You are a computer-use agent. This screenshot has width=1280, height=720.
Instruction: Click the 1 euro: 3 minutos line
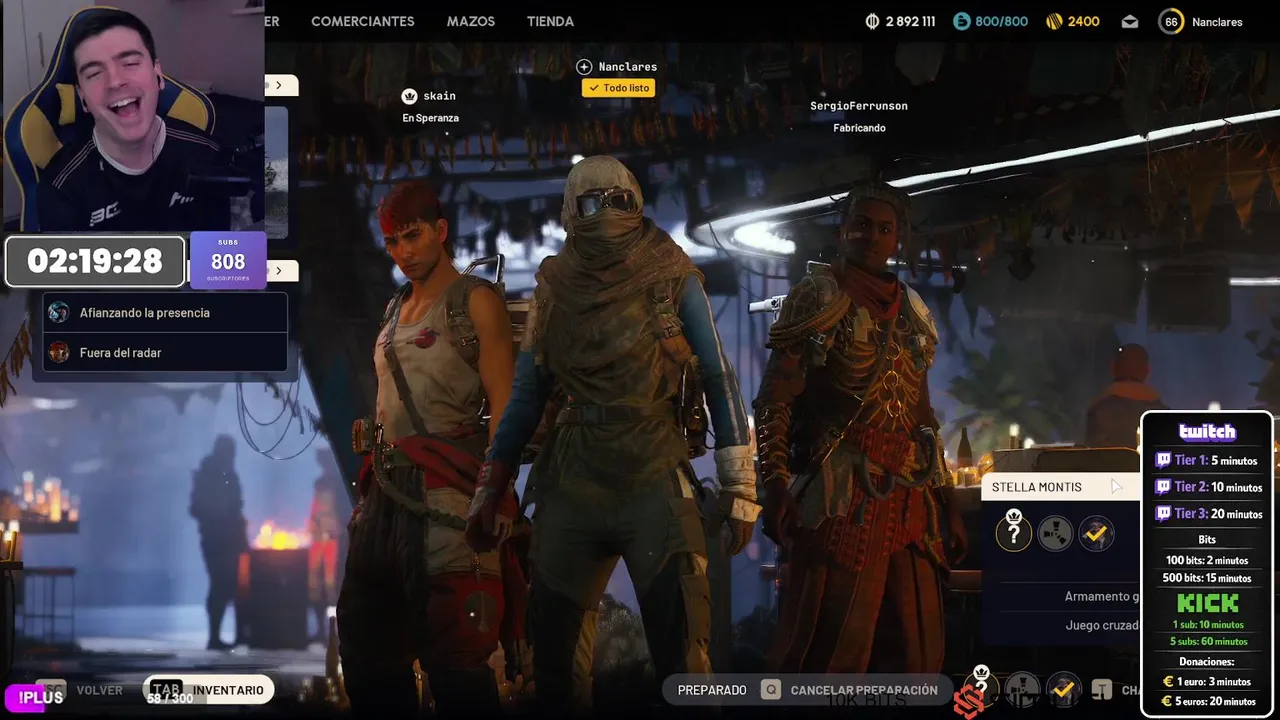point(1207,682)
